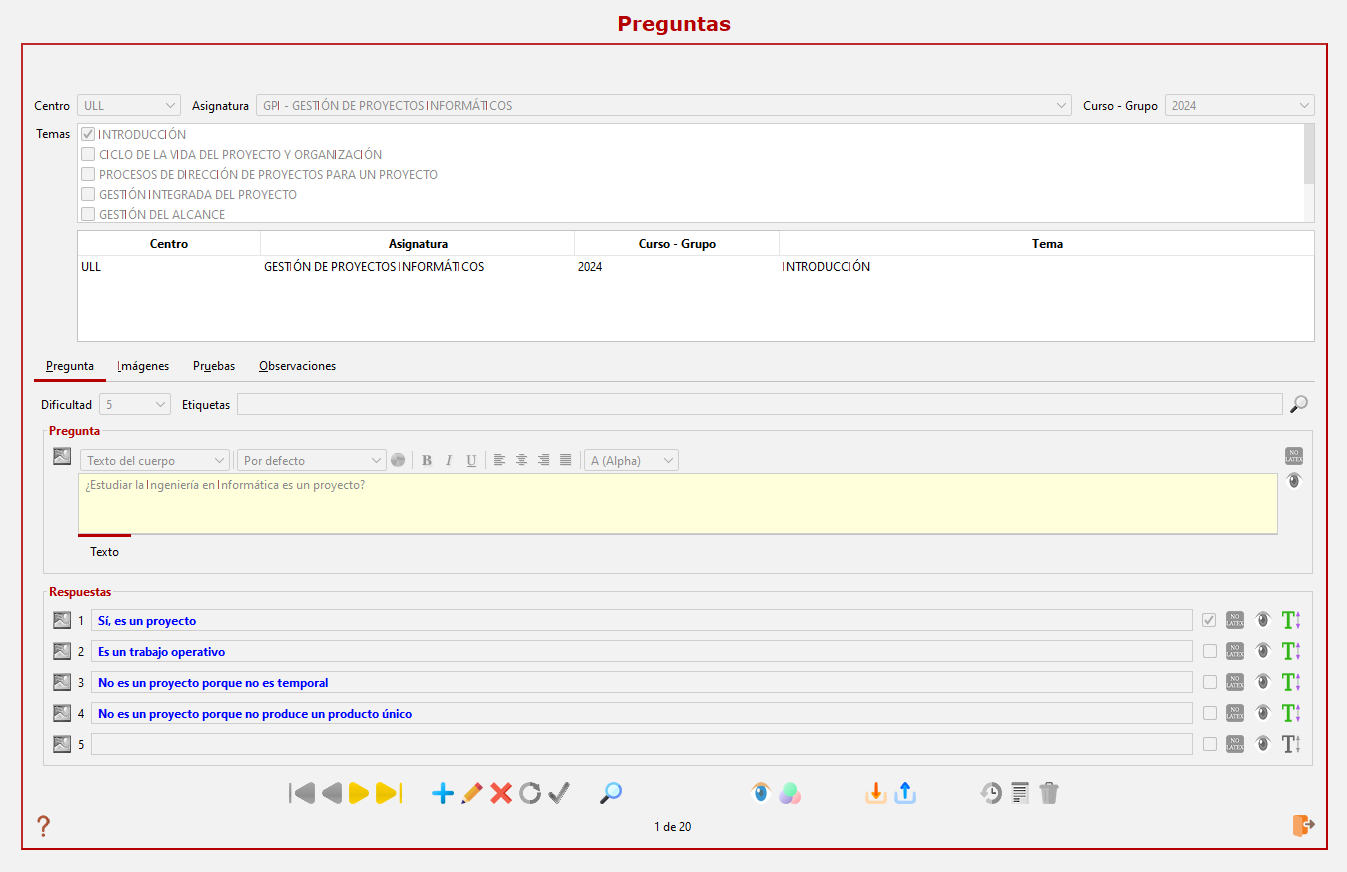Open the Por defecto font dropdown

coord(311,460)
